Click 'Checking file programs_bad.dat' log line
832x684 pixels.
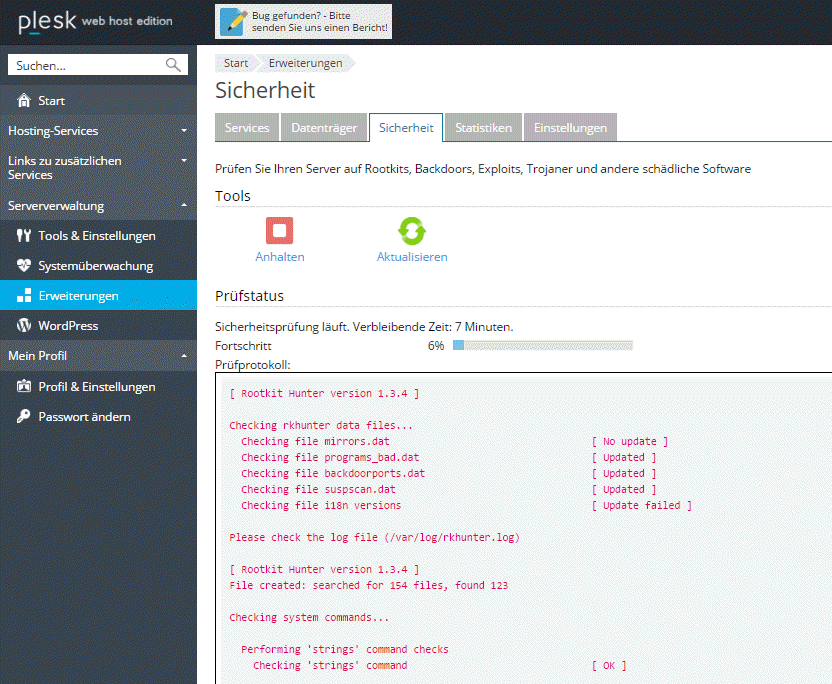pos(330,457)
